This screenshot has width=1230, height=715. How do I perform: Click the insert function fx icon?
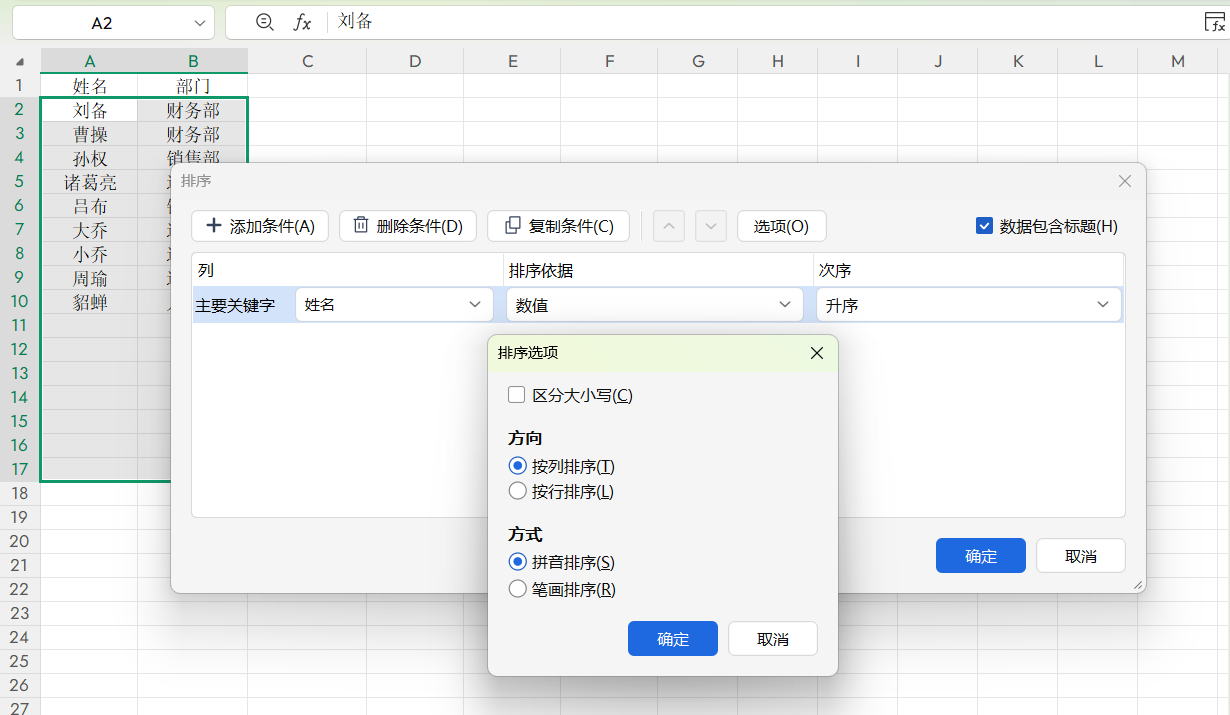click(x=302, y=22)
